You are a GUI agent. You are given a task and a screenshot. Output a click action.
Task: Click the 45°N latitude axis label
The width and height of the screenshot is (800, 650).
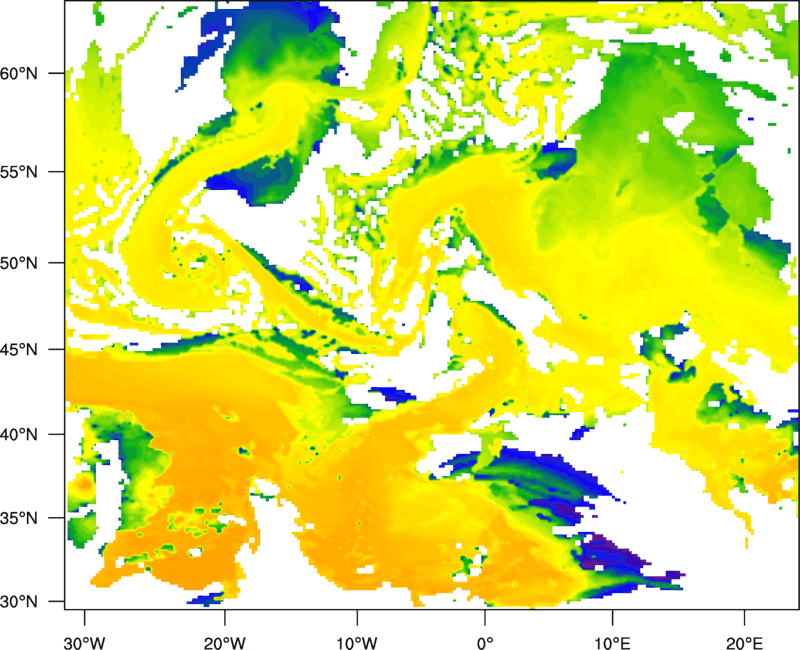tap(19, 350)
